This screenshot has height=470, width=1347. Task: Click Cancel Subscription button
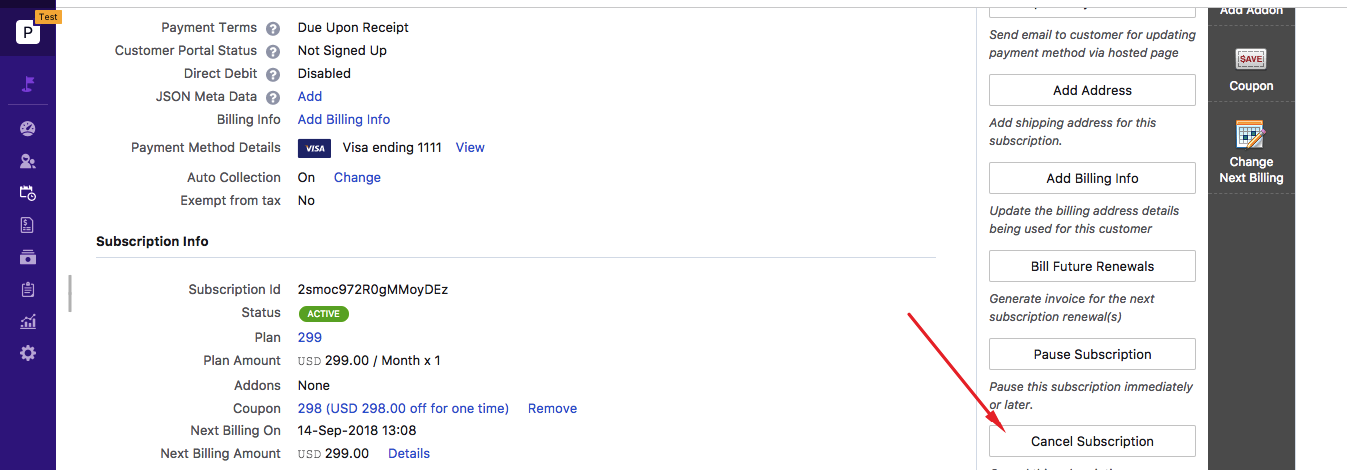tap(1092, 441)
